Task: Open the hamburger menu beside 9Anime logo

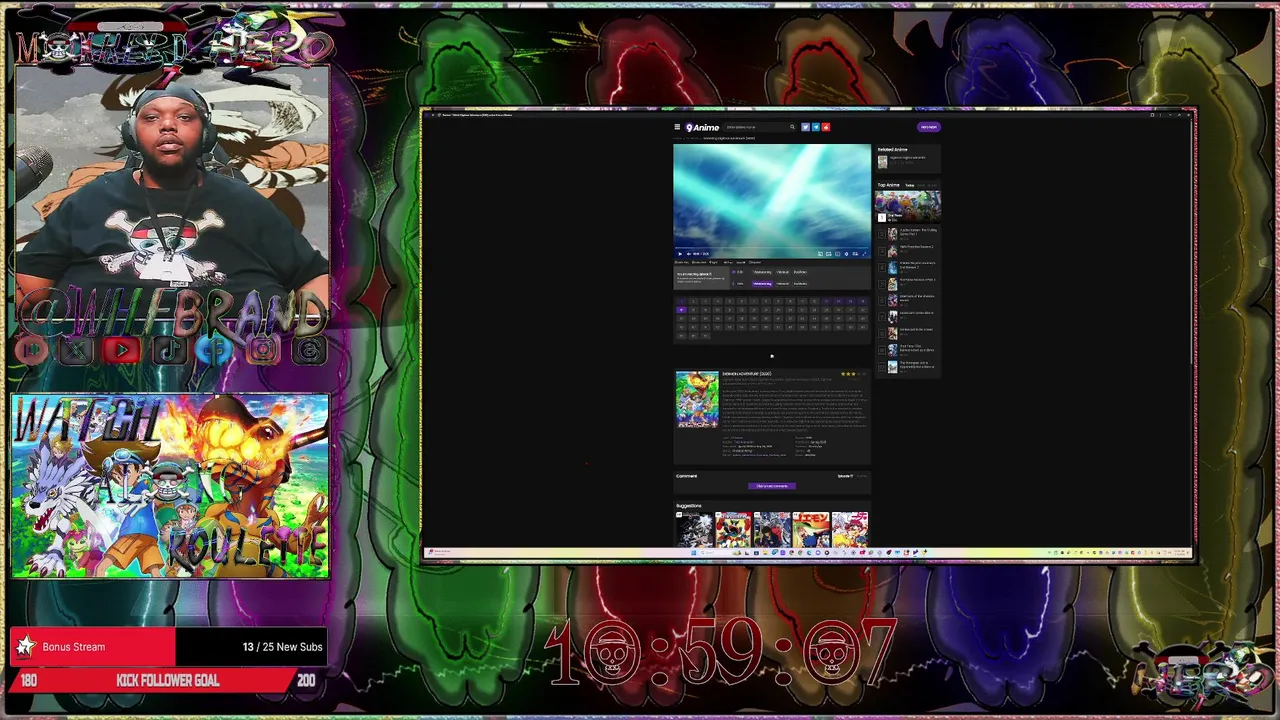Action: coord(677,127)
